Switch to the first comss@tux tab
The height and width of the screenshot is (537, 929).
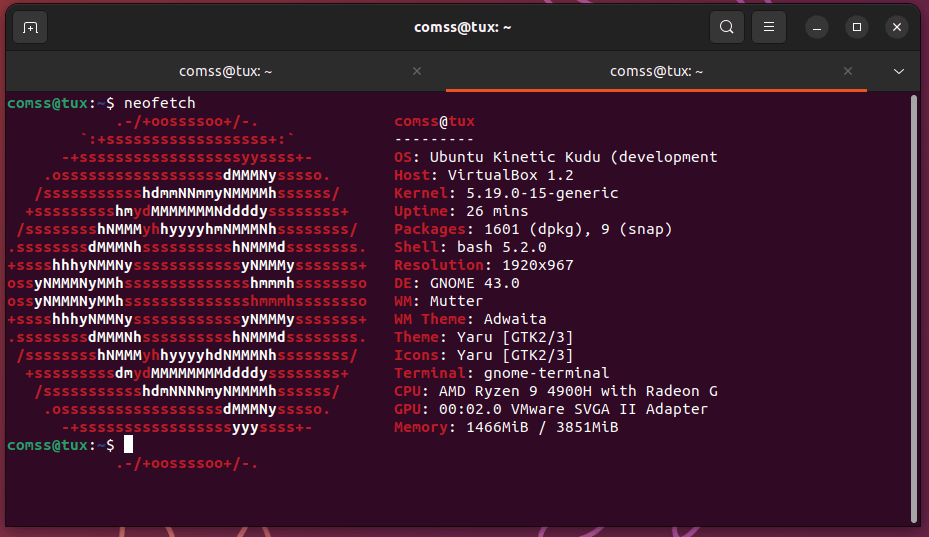point(226,71)
